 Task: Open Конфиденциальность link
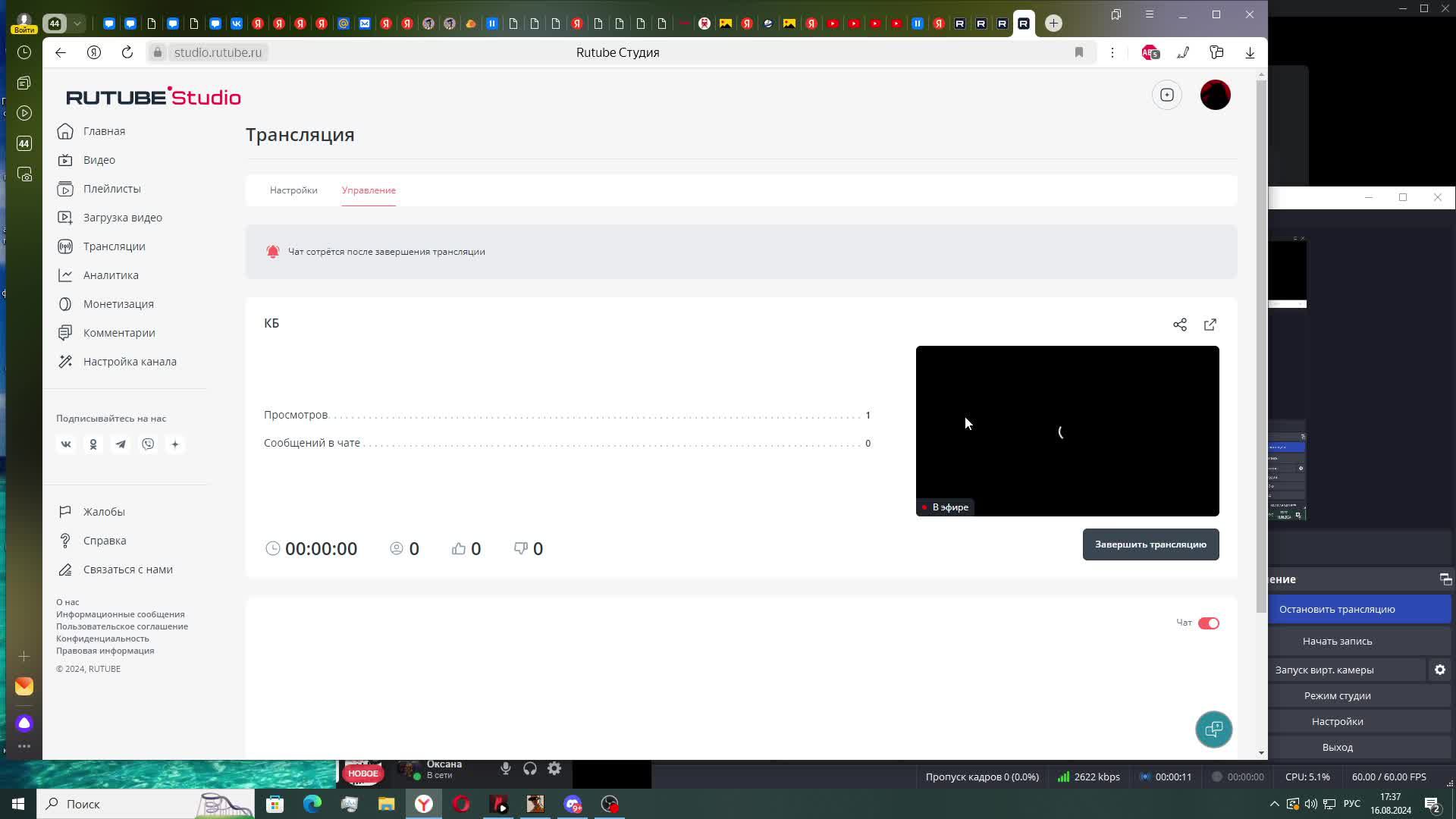[102, 639]
